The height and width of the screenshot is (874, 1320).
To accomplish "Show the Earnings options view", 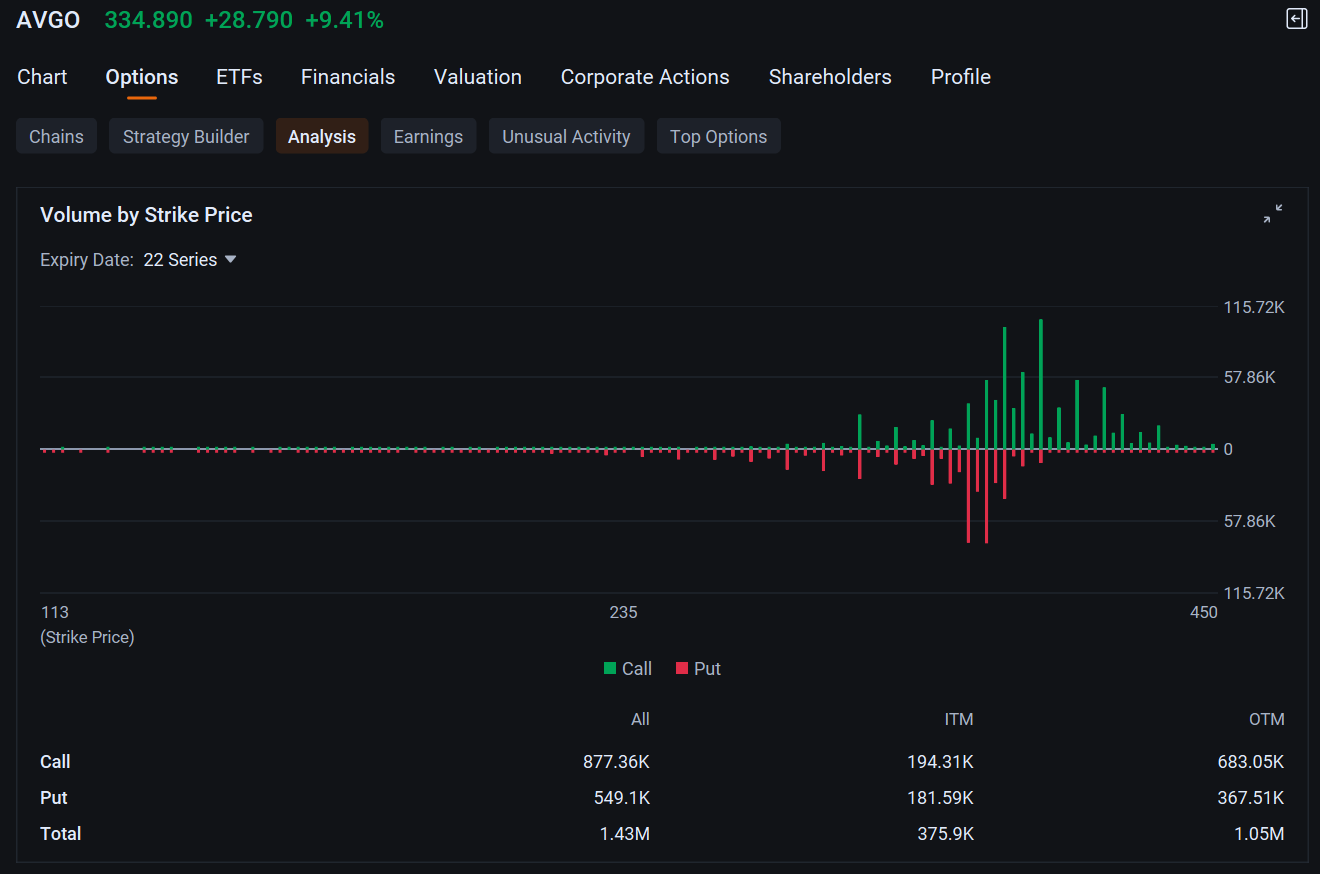I will tap(428, 137).
